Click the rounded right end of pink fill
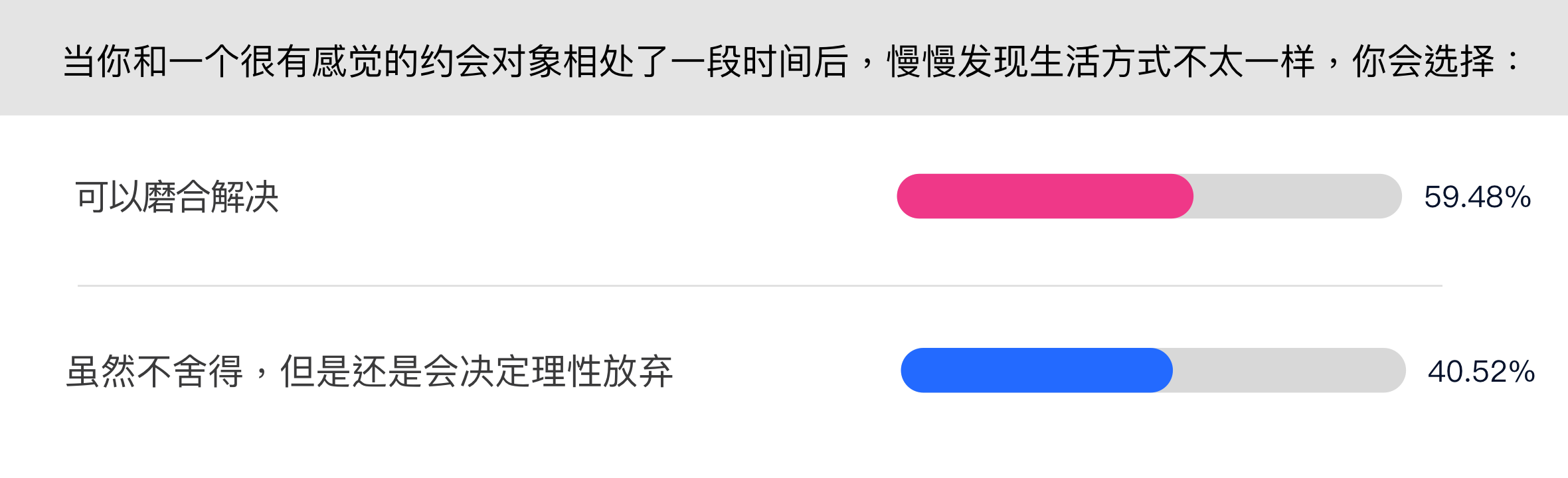The height and width of the screenshot is (478, 1568). [1182, 197]
